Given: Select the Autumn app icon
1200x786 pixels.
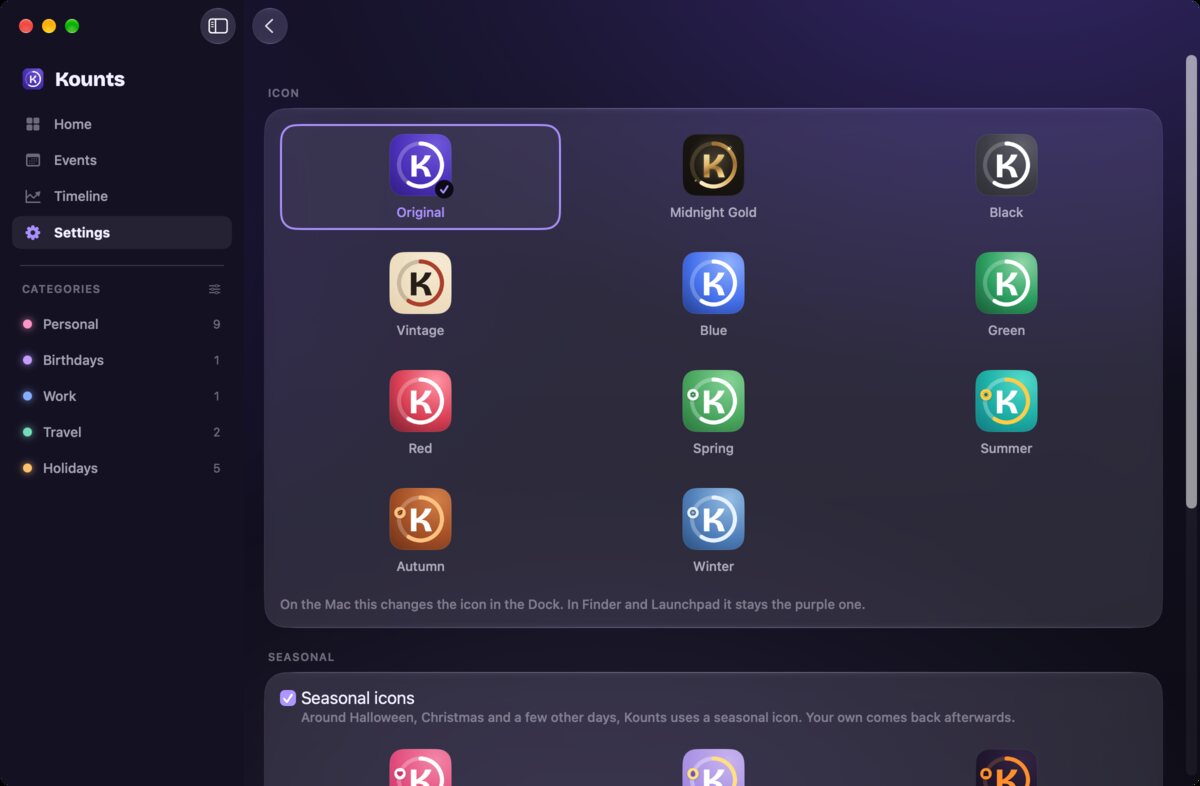Looking at the screenshot, I should (420, 519).
